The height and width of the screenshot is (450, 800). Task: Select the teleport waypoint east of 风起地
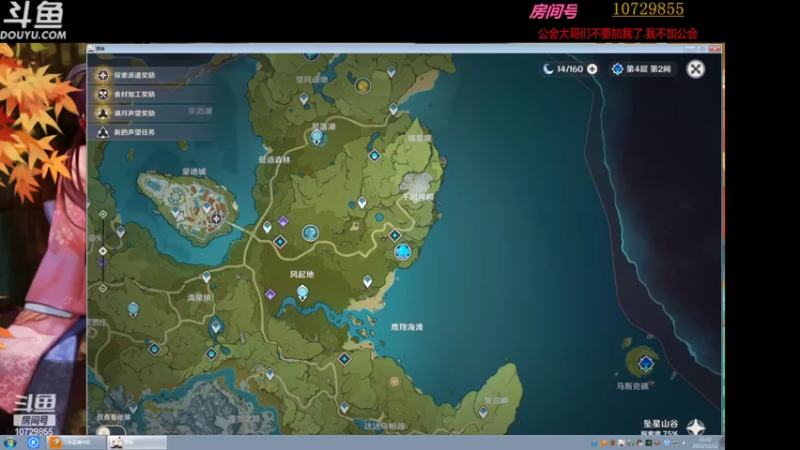click(x=367, y=281)
